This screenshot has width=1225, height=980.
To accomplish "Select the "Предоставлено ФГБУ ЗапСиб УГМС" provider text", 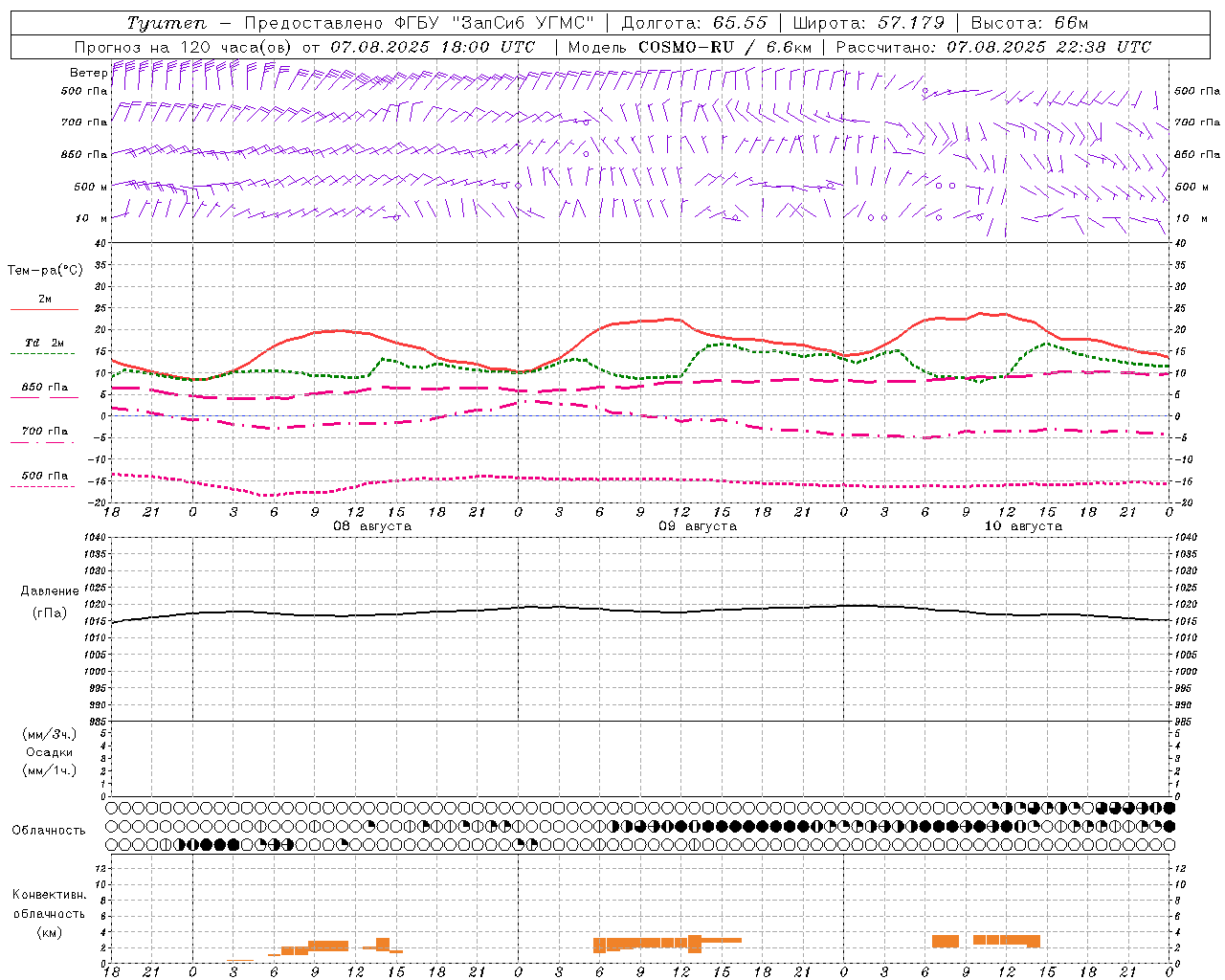I will [420, 23].
